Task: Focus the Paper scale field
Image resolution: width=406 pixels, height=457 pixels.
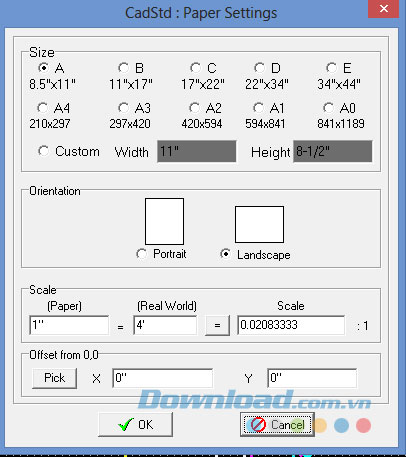Action: tap(69, 325)
